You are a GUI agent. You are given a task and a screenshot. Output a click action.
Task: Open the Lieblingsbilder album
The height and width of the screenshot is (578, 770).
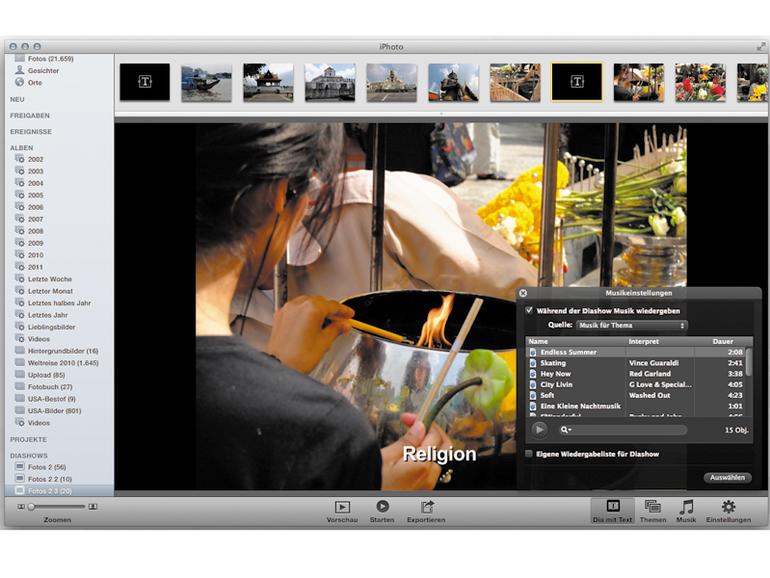pos(52,327)
